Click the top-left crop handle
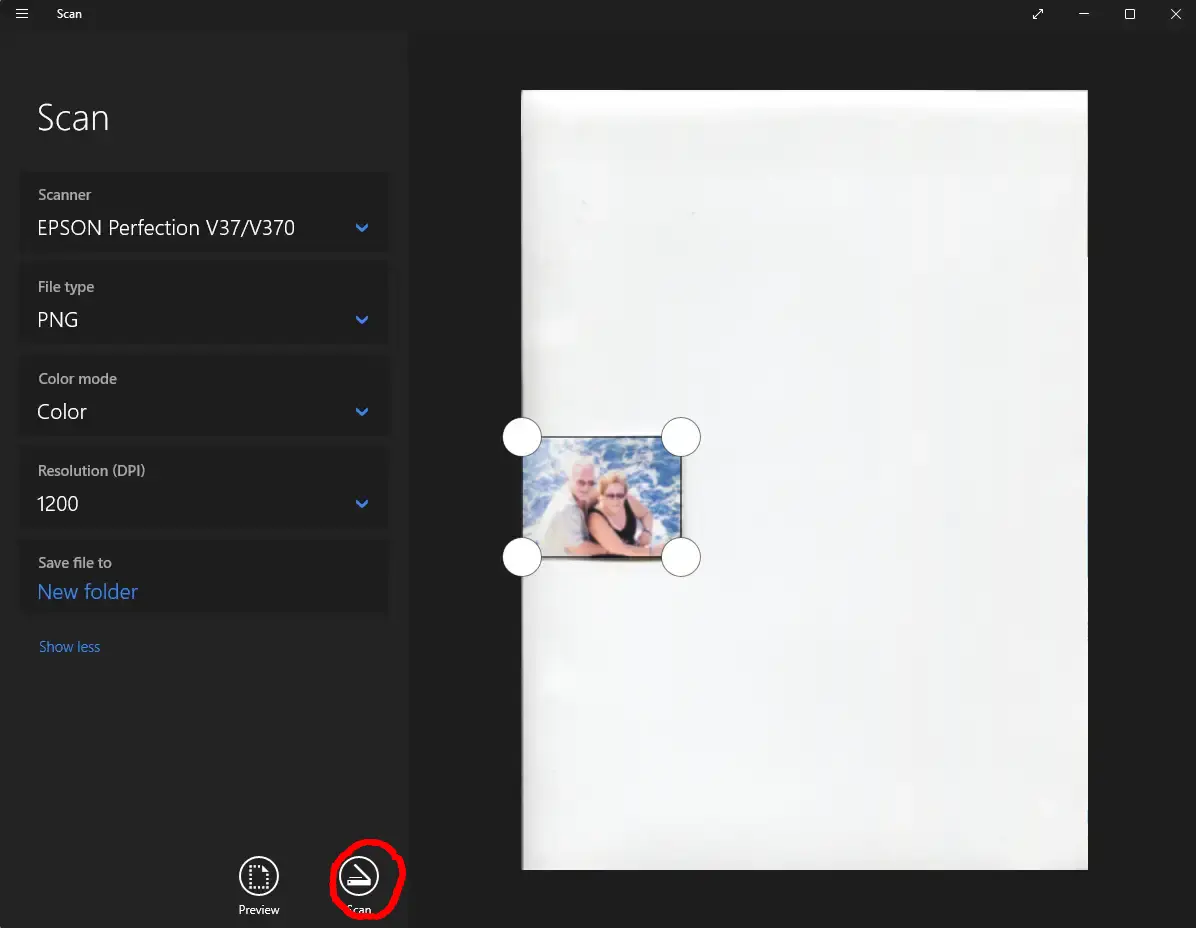The height and width of the screenshot is (928, 1196). [522, 437]
